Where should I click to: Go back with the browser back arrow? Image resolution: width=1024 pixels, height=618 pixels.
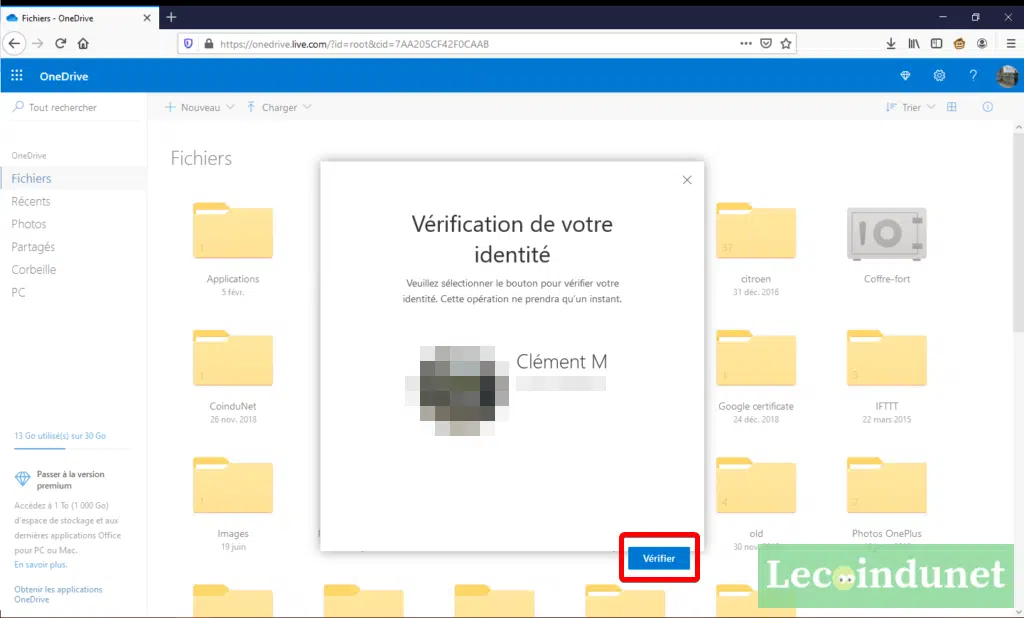point(14,44)
